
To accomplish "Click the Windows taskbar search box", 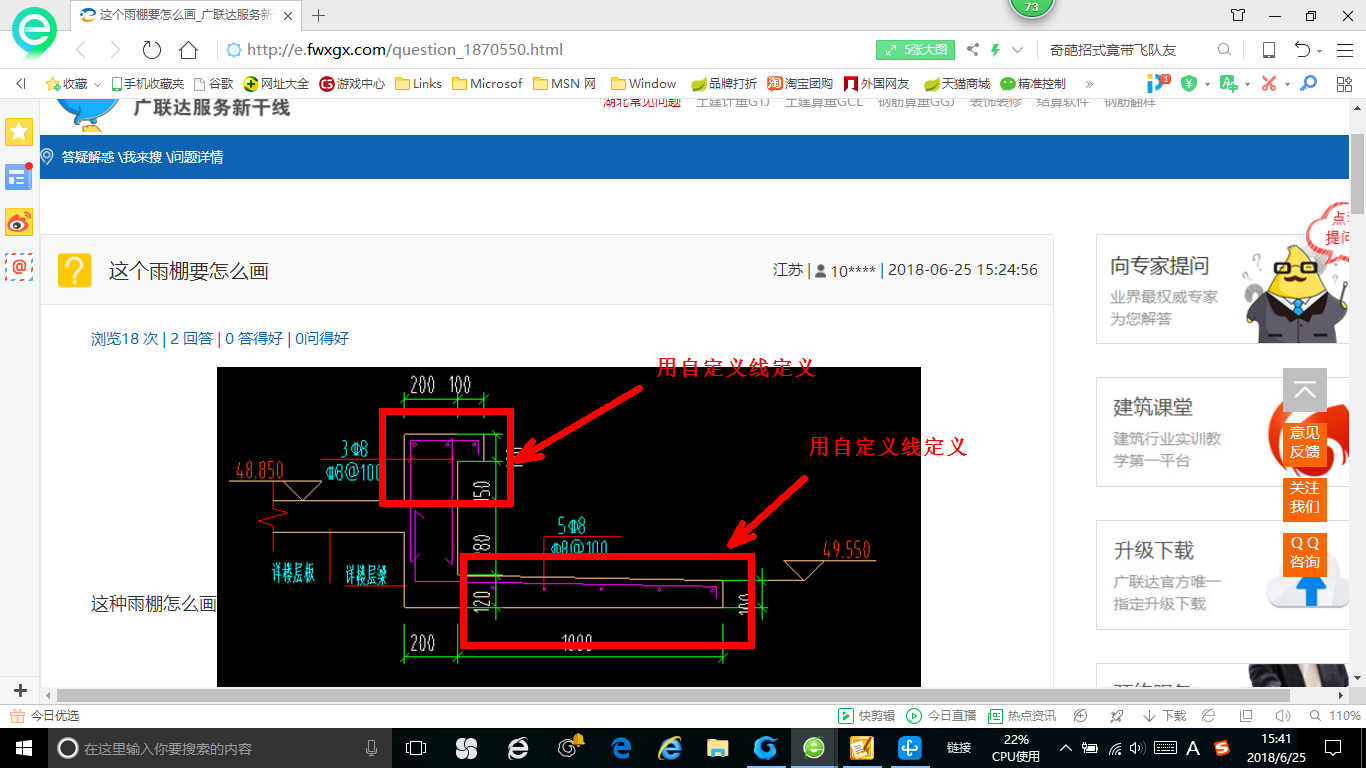I will (x=219, y=748).
